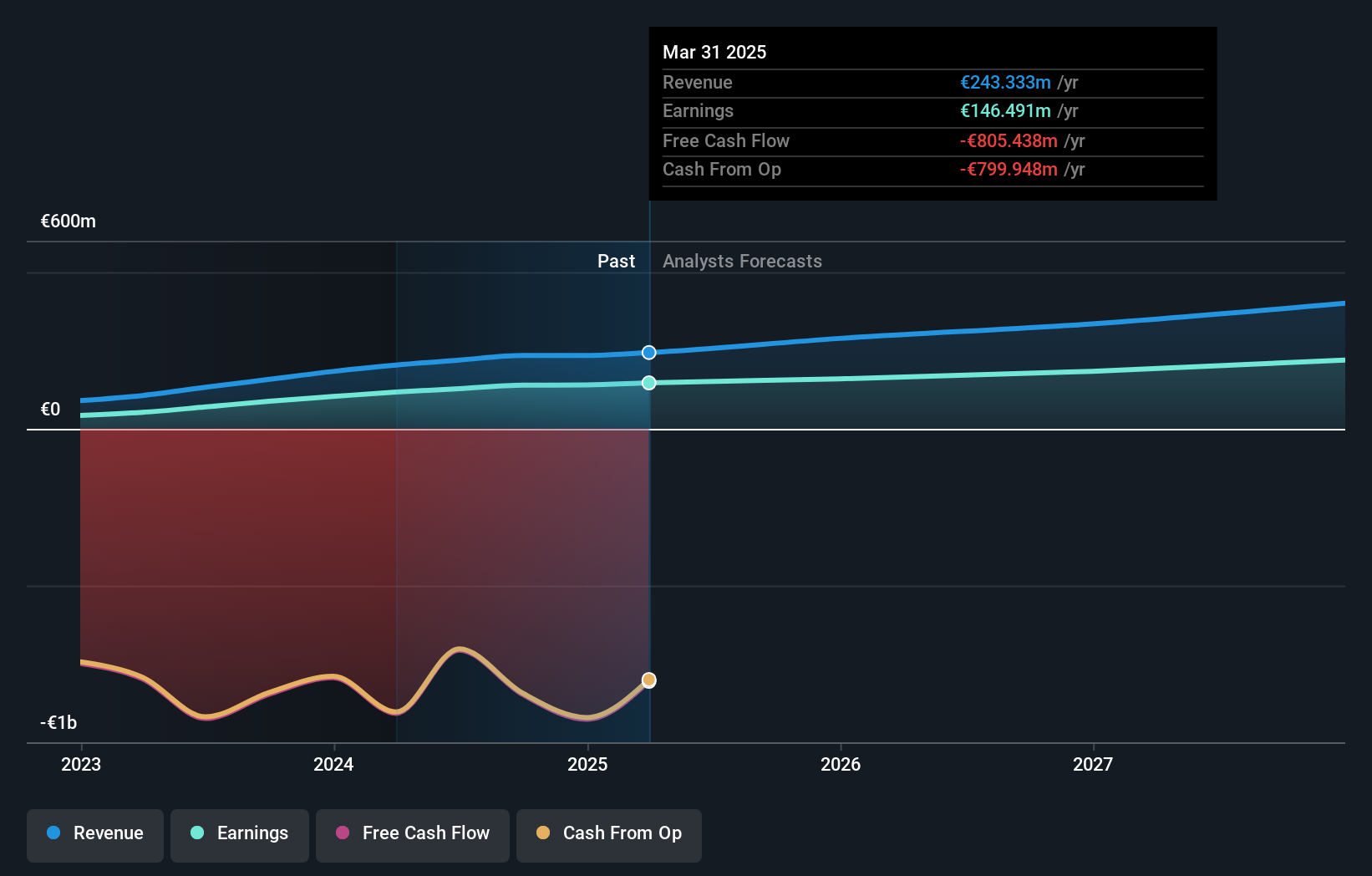Select the Cash From Op data point marker
The width and height of the screenshot is (1372, 876).
click(x=649, y=680)
